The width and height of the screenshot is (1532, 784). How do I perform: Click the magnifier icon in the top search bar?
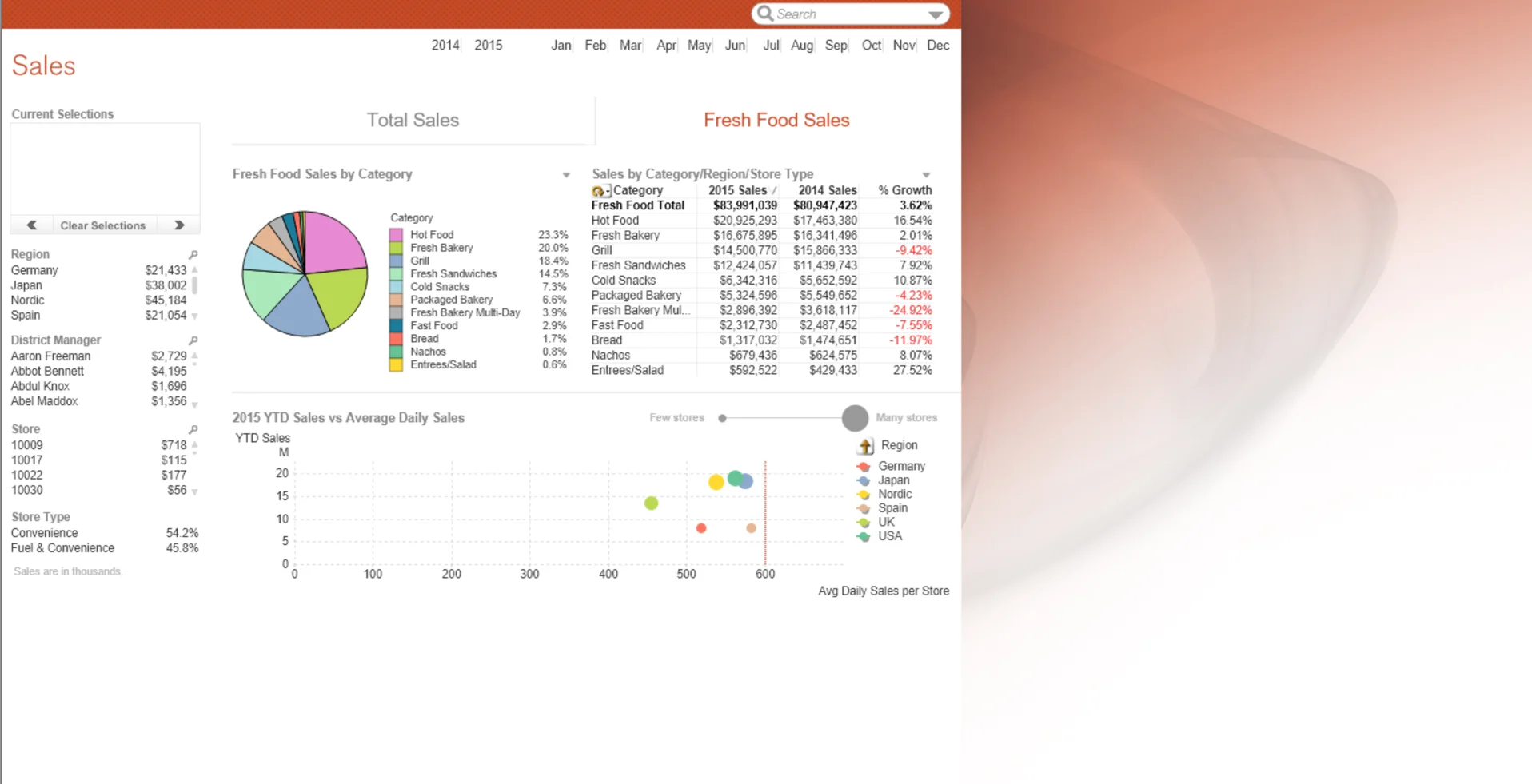point(765,14)
